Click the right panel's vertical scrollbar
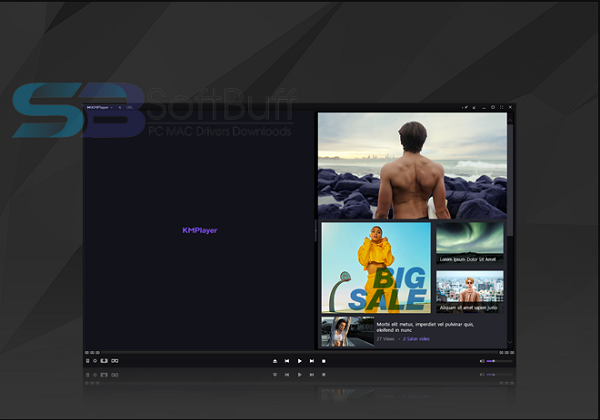600x420 pixels. pos(510,180)
